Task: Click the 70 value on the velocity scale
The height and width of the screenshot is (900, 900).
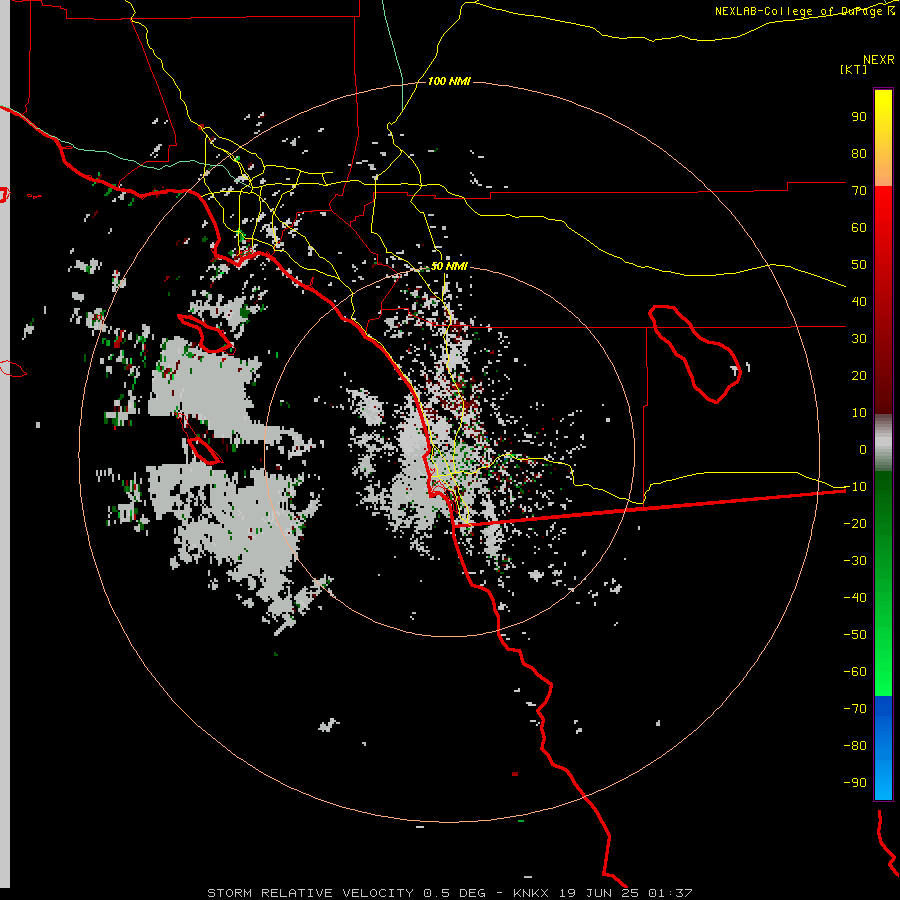Action: pos(859,191)
